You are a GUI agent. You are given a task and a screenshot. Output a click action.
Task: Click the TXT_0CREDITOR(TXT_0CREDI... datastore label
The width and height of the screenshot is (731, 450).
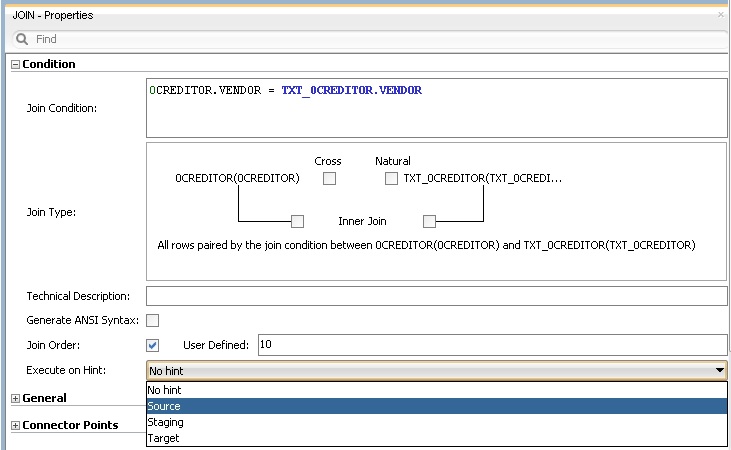click(483, 179)
